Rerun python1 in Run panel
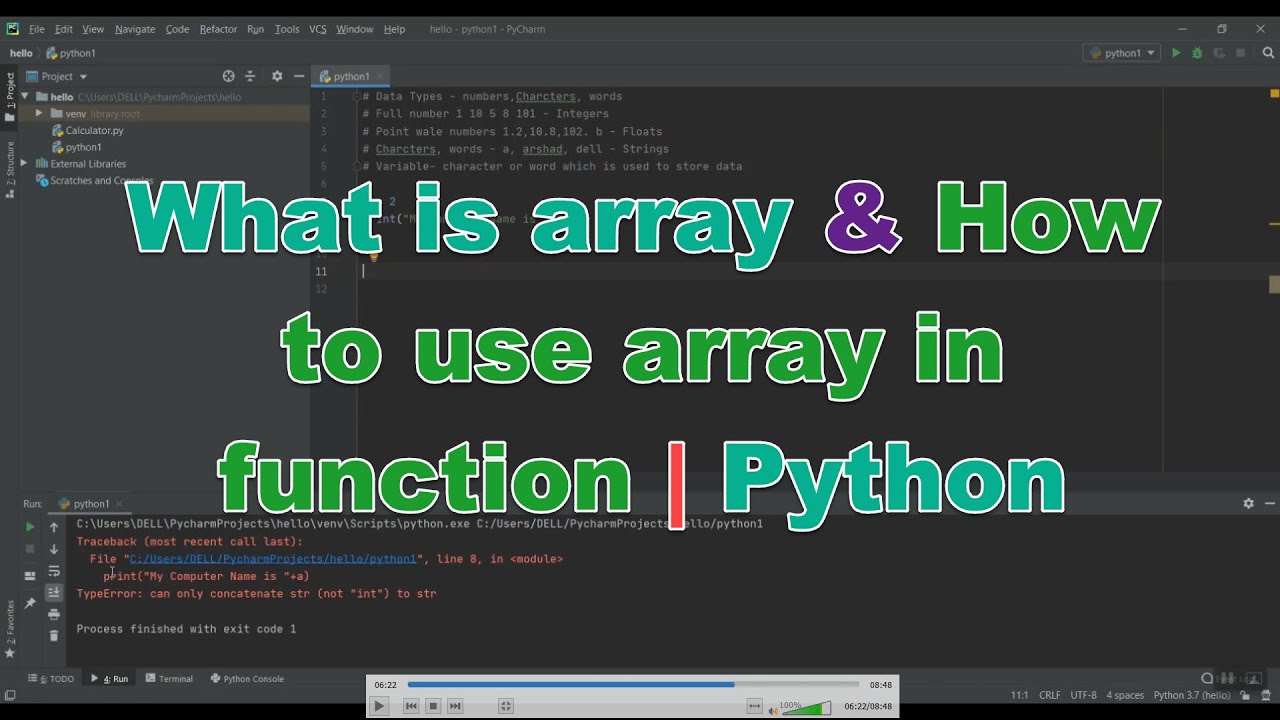The image size is (1280, 720). tap(30, 526)
